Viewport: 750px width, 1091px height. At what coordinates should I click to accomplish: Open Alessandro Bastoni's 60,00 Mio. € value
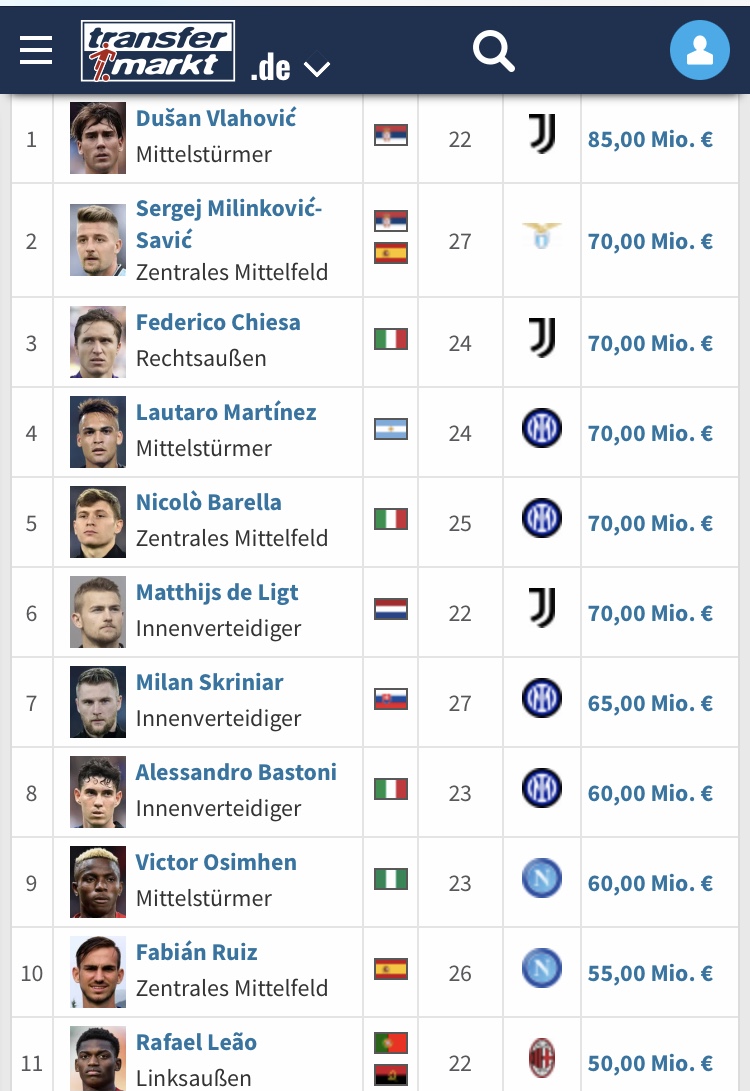tap(651, 793)
